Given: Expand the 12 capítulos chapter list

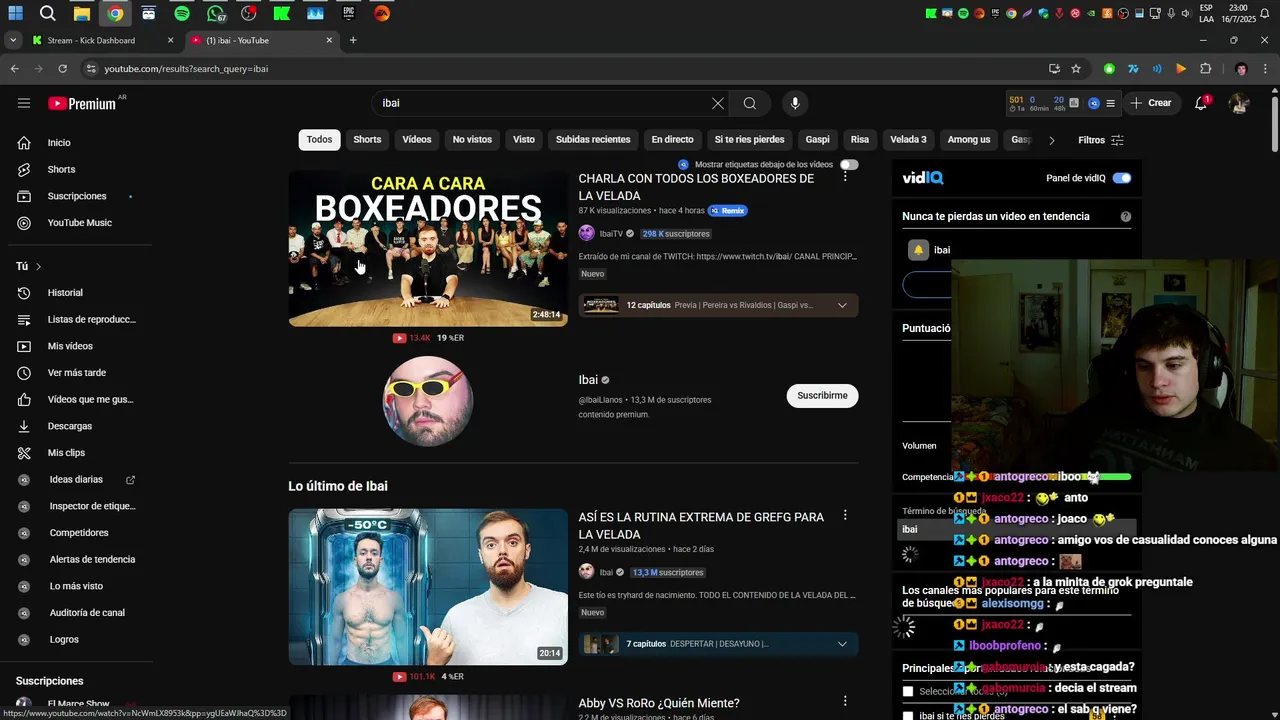Looking at the screenshot, I should click(x=842, y=305).
